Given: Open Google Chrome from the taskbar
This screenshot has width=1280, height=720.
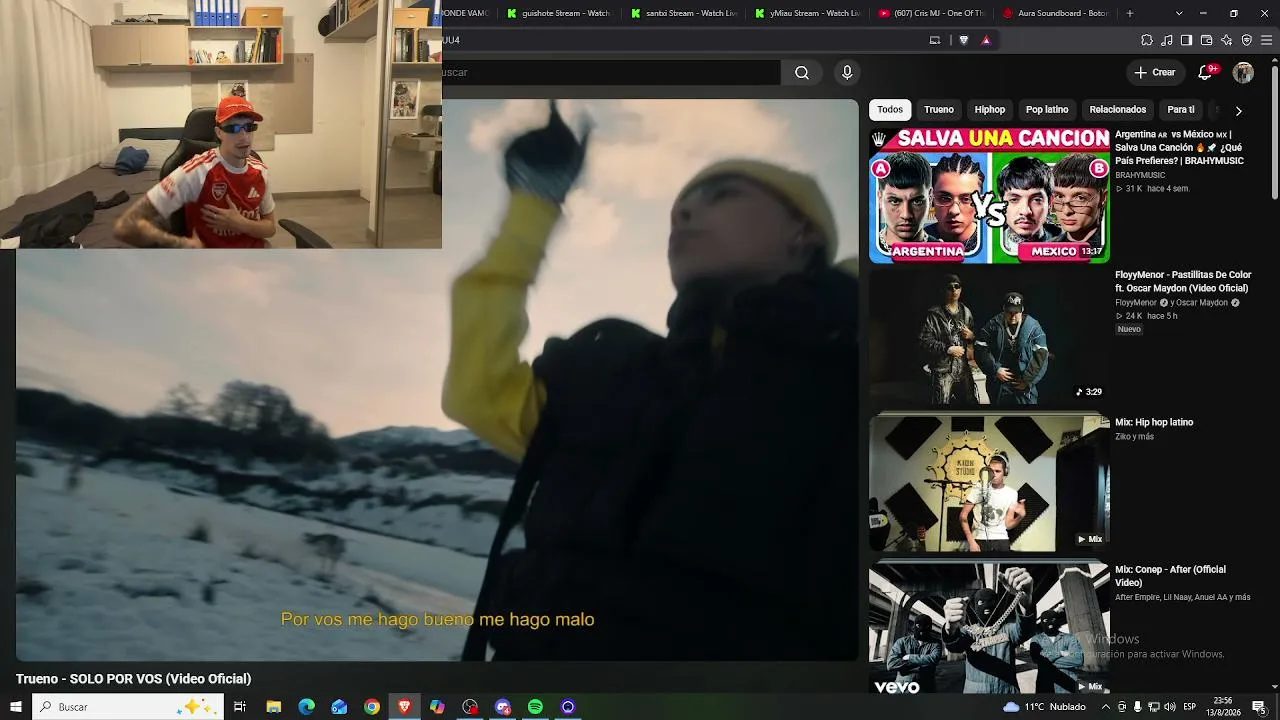Looking at the screenshot, I should click(372, 707).
